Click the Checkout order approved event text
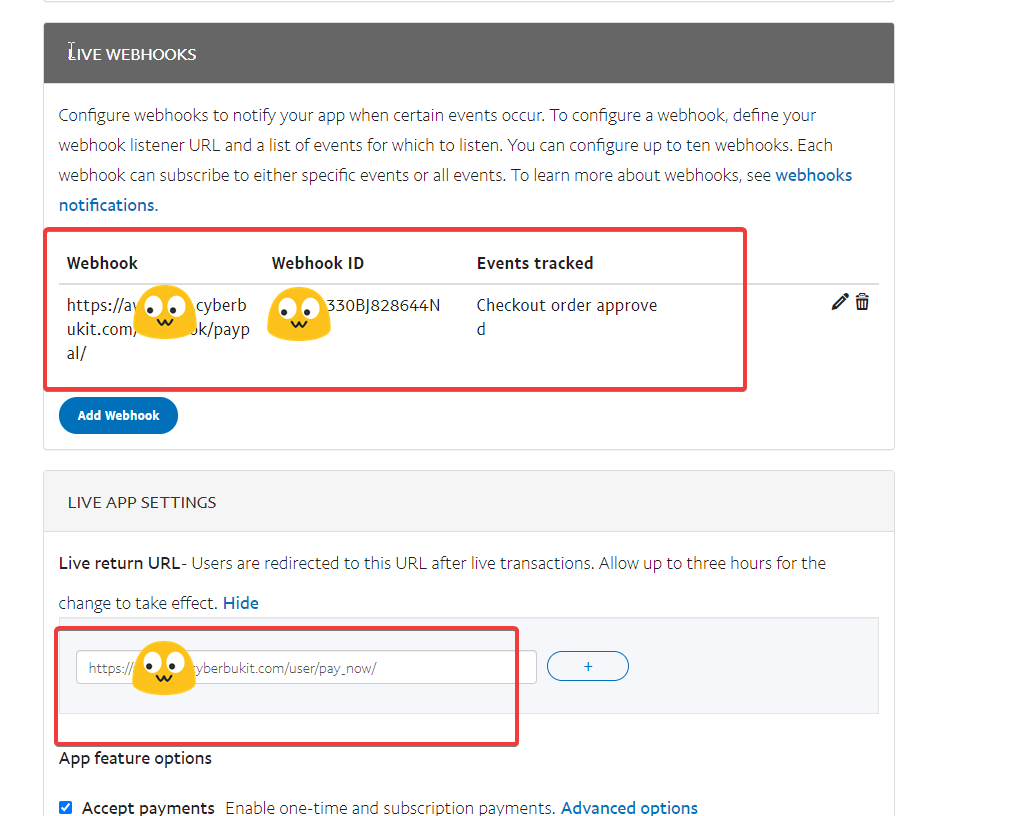The image size is (1032, 816). tap(567, 317)
